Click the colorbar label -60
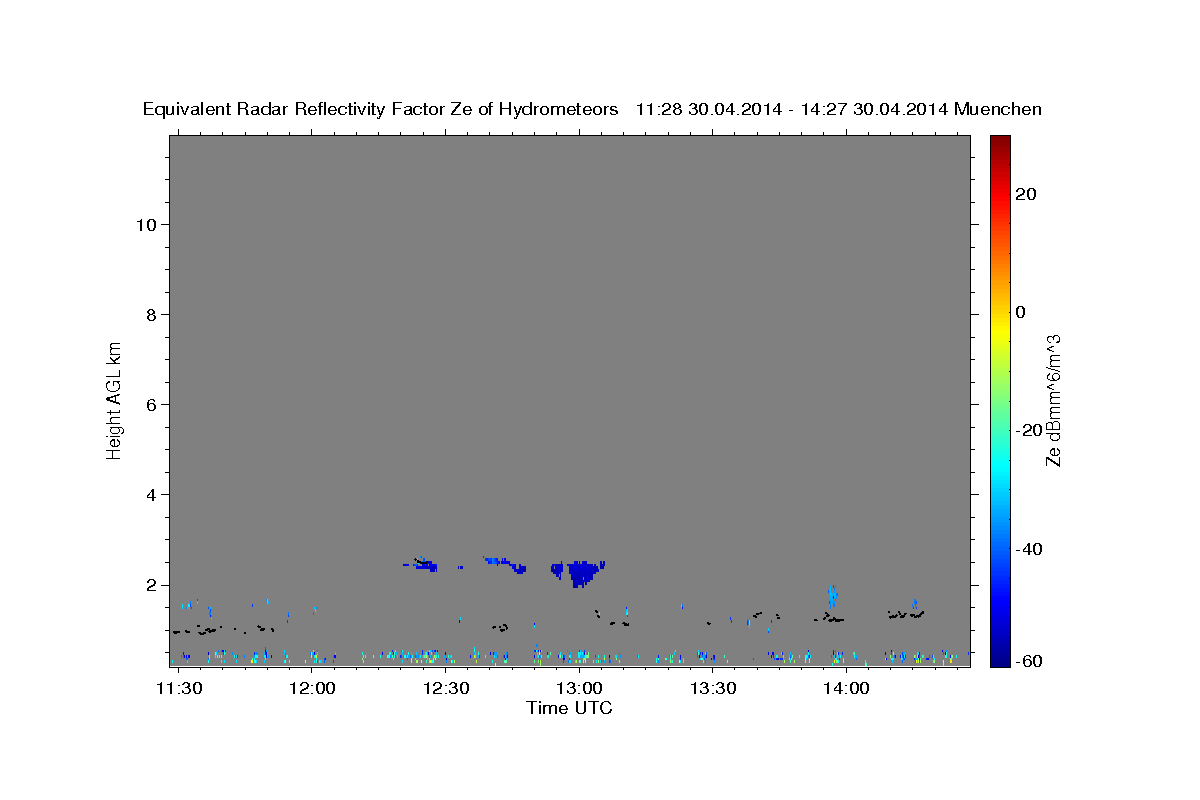 point(1029,660)
